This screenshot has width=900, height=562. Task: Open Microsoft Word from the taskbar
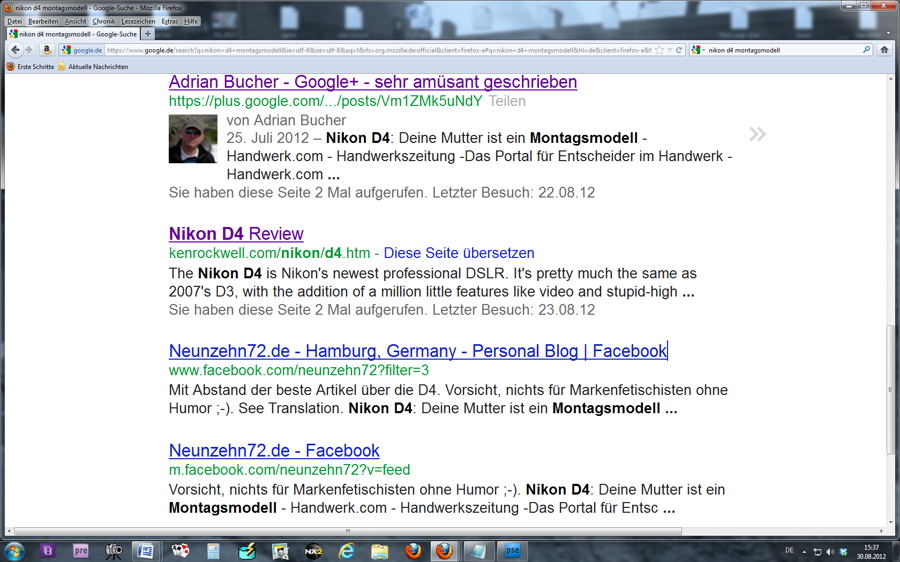click(146, 551)
